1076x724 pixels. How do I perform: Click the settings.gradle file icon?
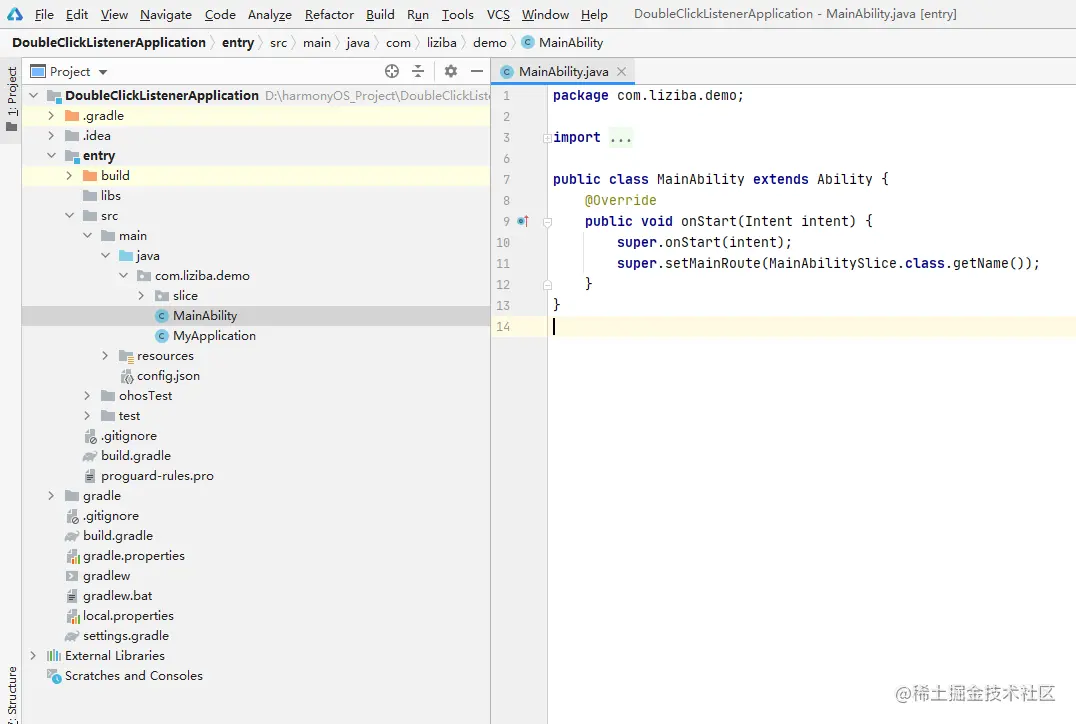point(72,636)
